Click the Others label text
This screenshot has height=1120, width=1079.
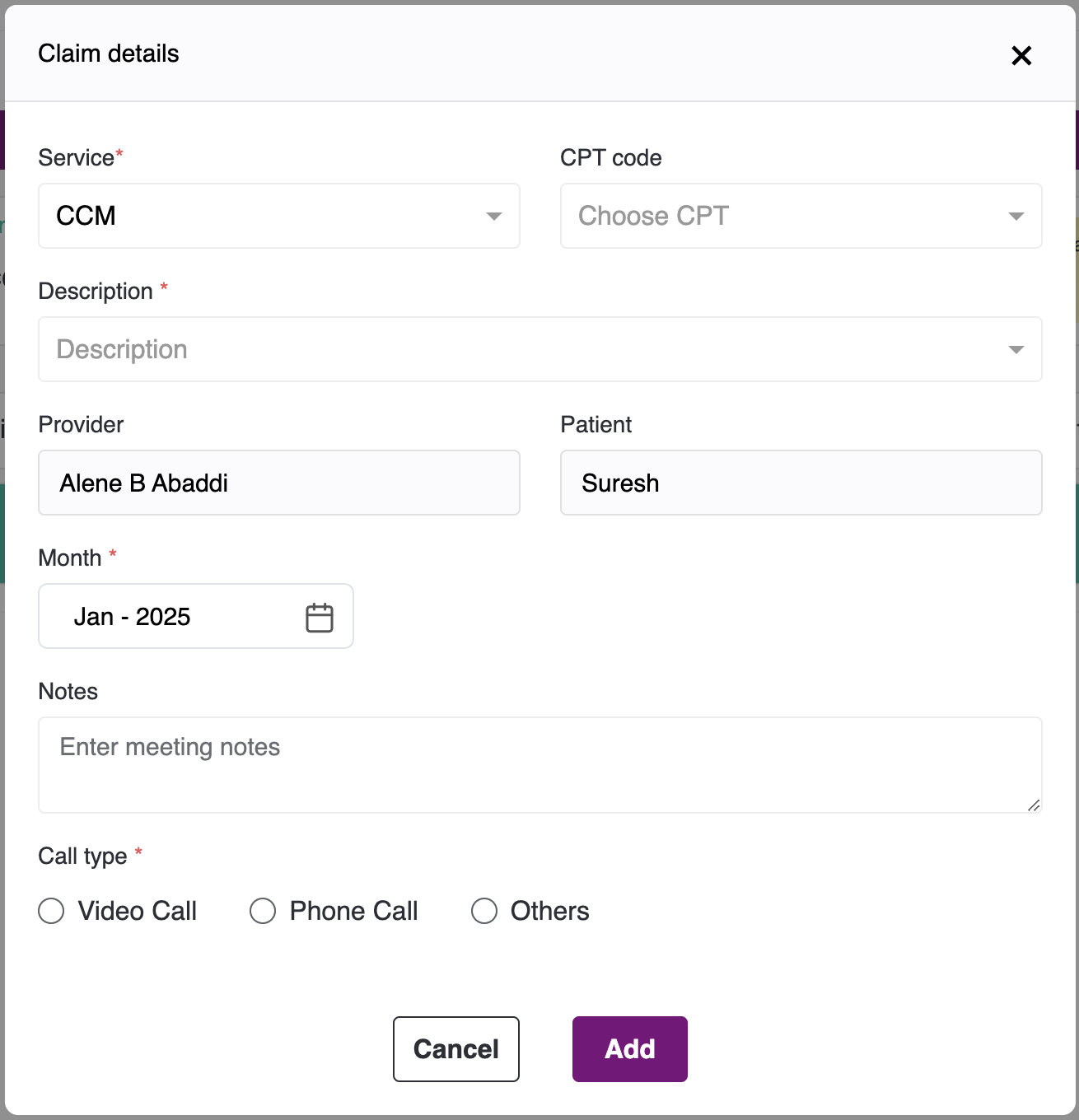point(549,911)
